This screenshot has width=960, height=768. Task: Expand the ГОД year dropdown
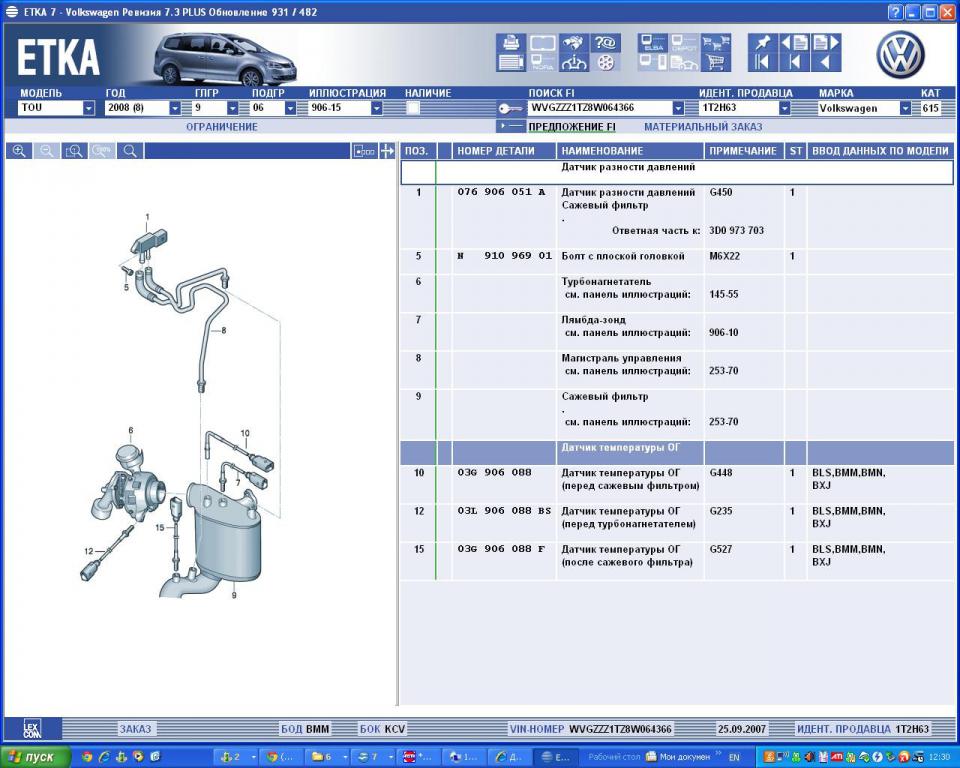click(x=174, y=108)
